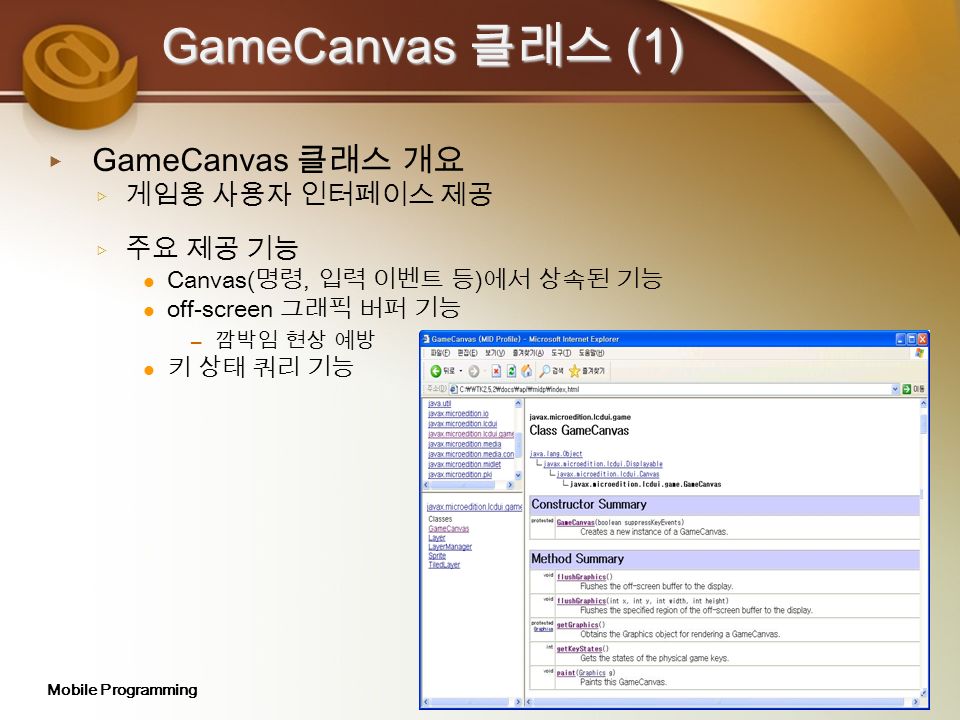Click the Windows flag logo in the menu bar

pos(919,353)
